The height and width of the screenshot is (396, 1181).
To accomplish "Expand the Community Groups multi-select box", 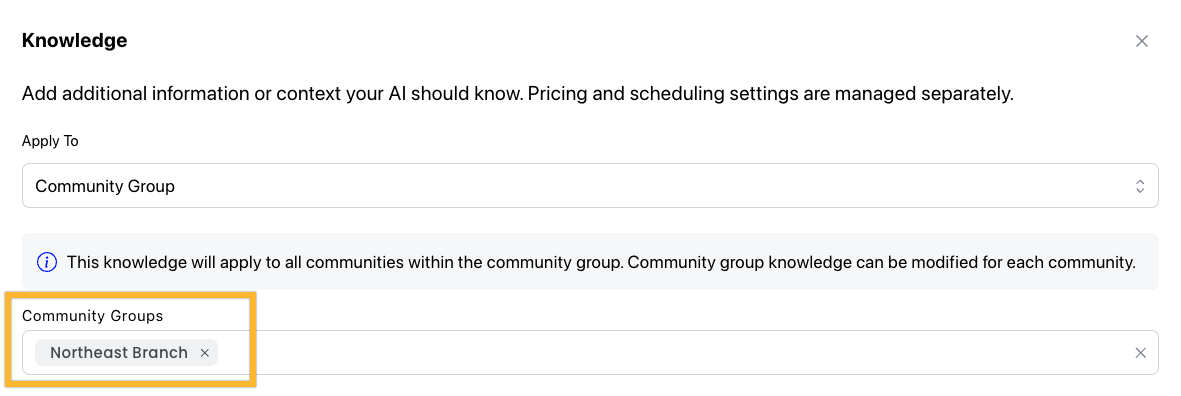I will click(590, 353).
